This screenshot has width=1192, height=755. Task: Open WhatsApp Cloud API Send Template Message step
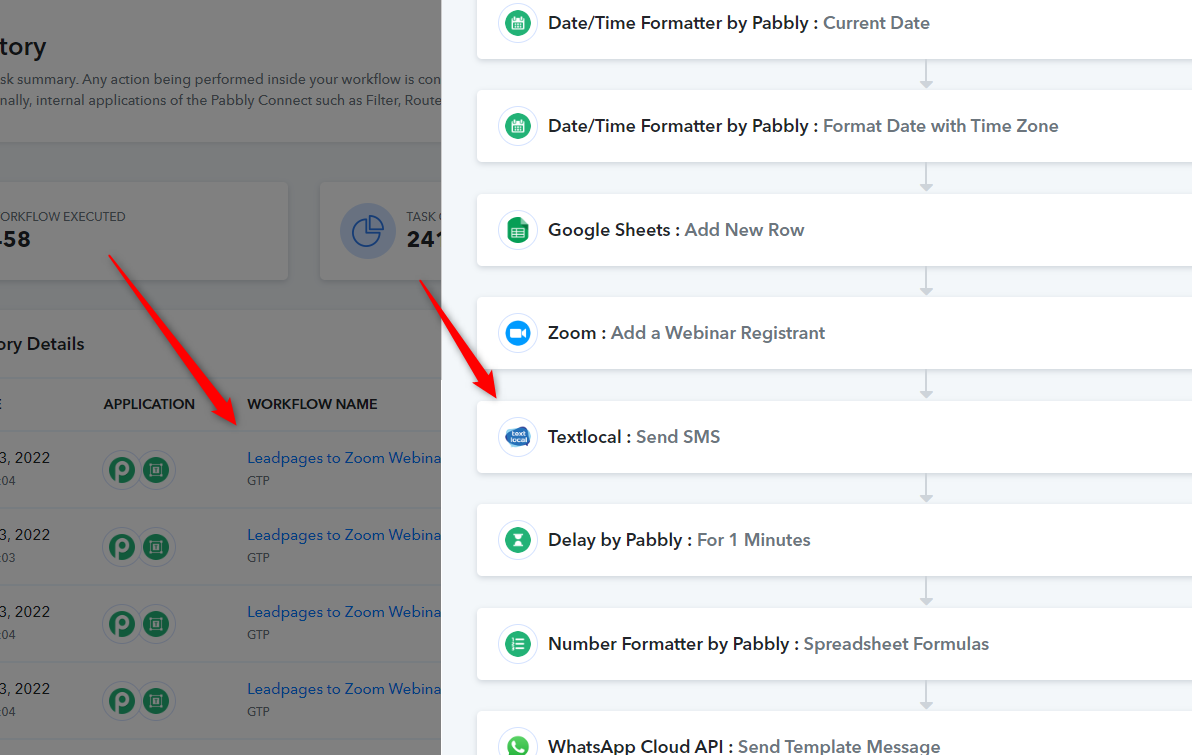tap(834, 734)
